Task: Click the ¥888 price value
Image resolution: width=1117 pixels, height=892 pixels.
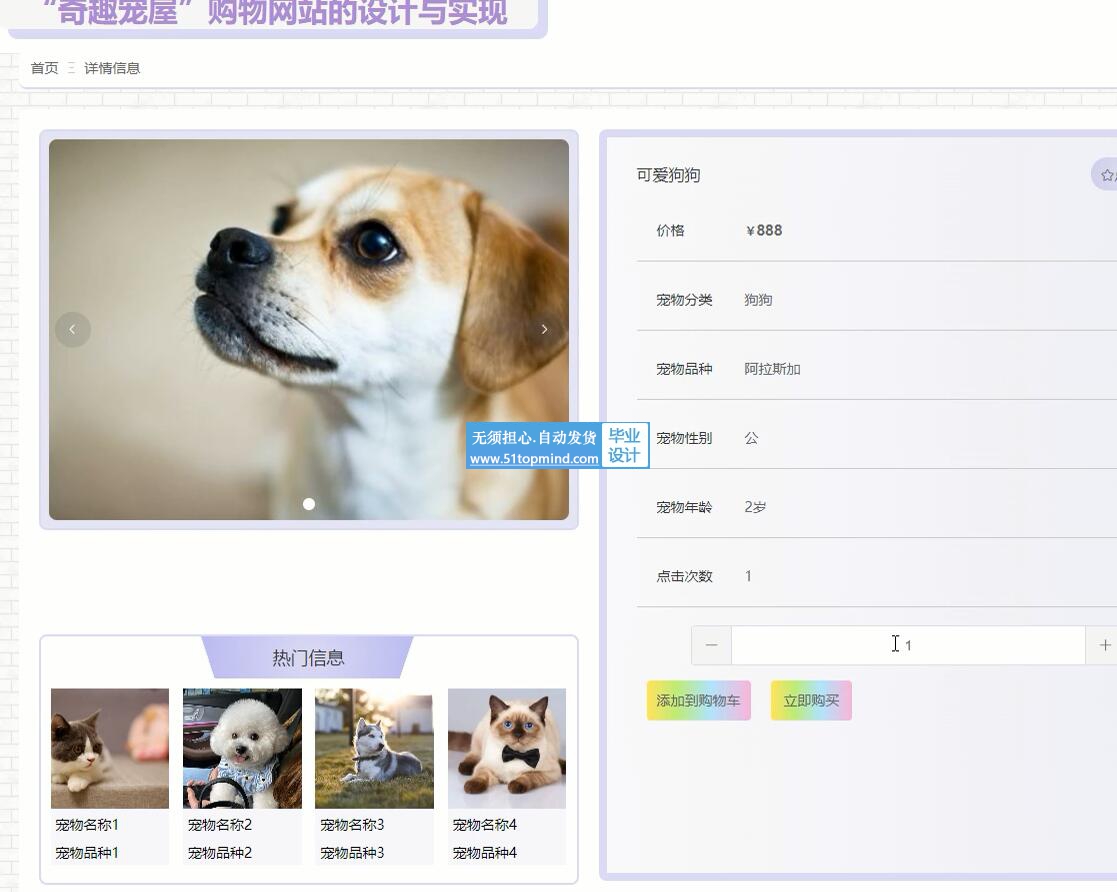Action: tap(764, 230)
